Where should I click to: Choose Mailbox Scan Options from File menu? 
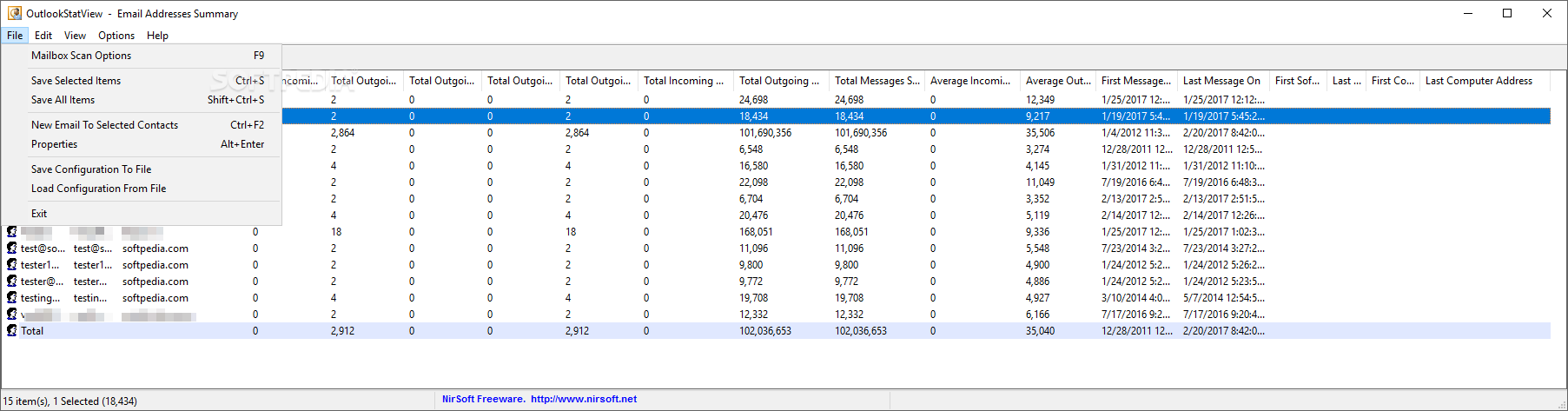pyautogui.click(x=142, y=56)
